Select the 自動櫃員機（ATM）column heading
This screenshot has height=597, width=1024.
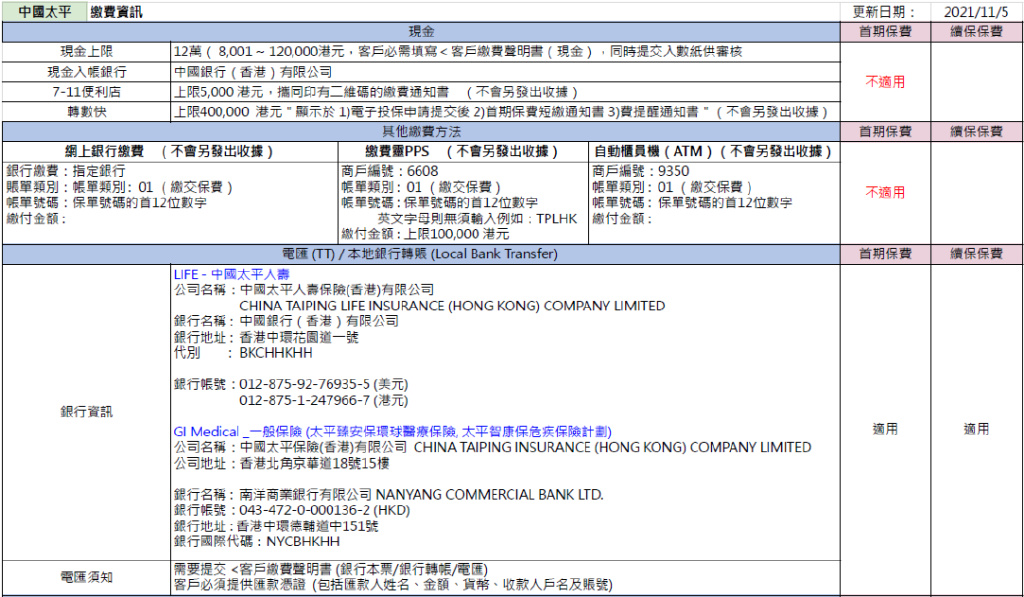pos(714,152)
